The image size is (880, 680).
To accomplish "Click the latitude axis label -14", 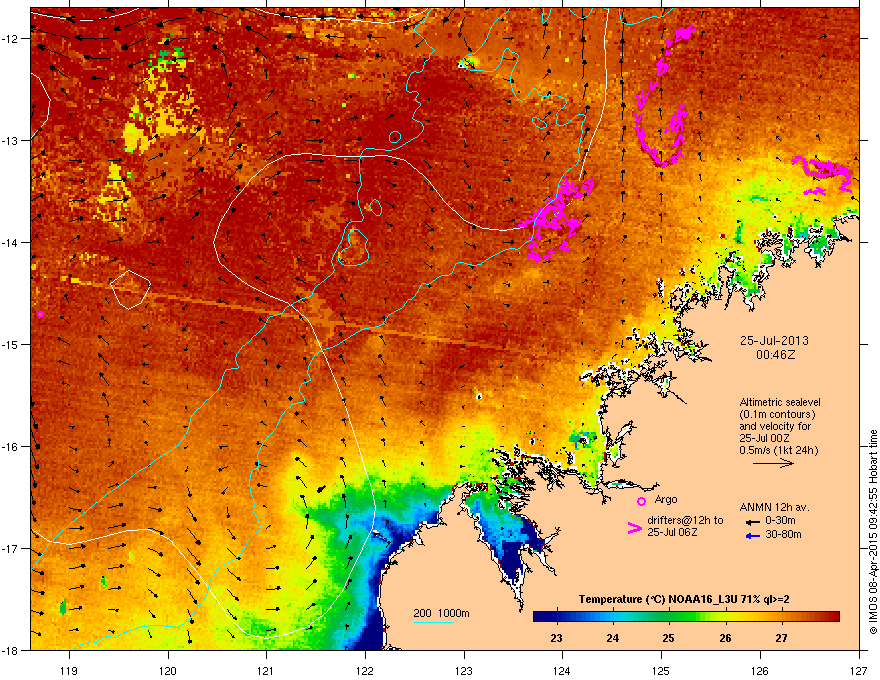I will click(9, 242).
